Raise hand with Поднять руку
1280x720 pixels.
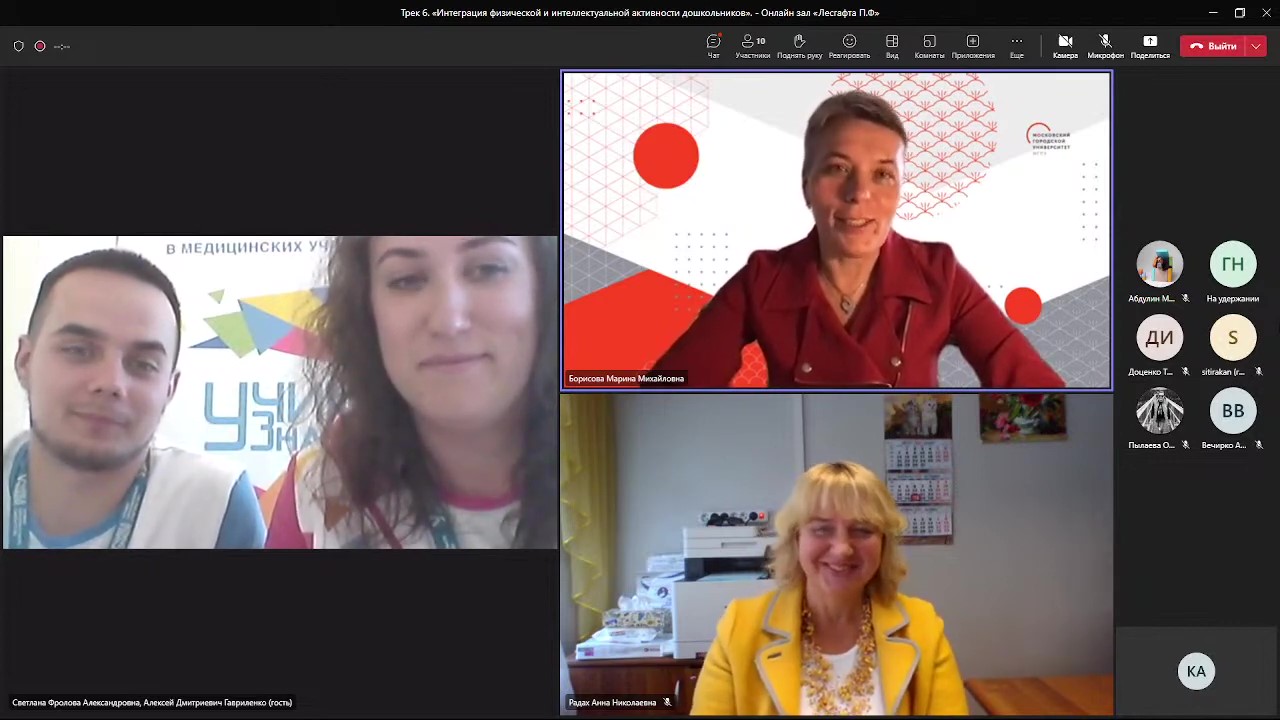(x=799, y=45)
